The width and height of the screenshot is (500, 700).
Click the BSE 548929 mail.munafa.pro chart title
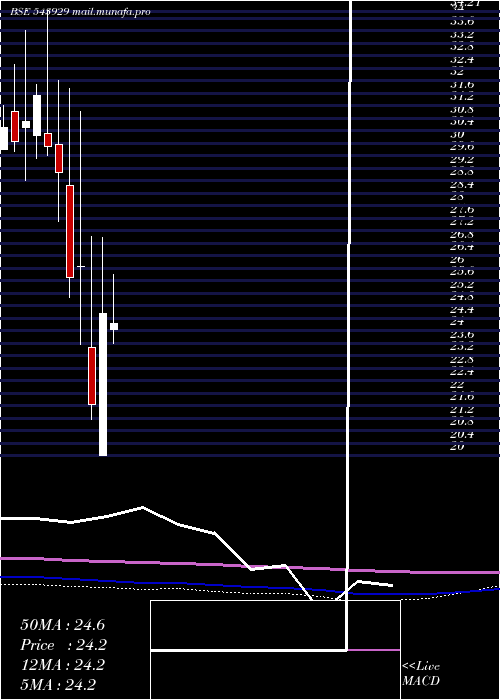80,12
